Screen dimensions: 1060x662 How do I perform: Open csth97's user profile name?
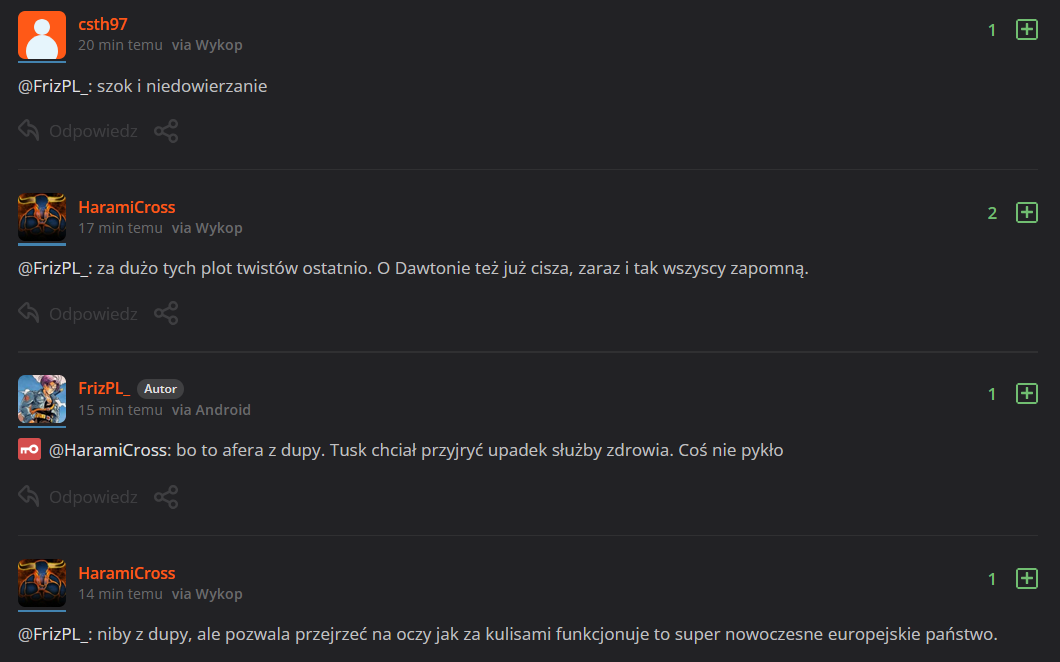(x=103, y=24)
